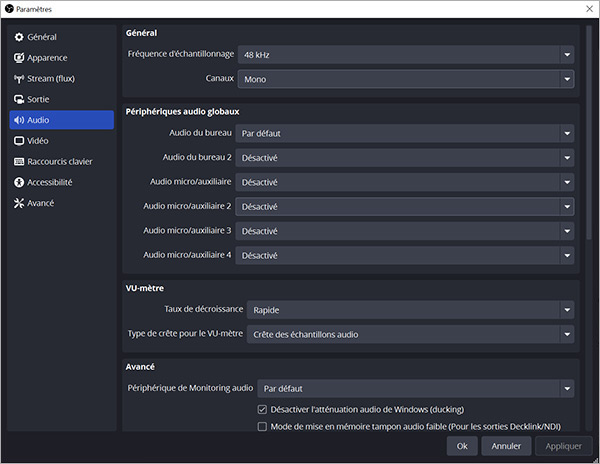Change the Taux de décroissance dropdown
The width and height of the screenshot is (600, 464).
410,310
